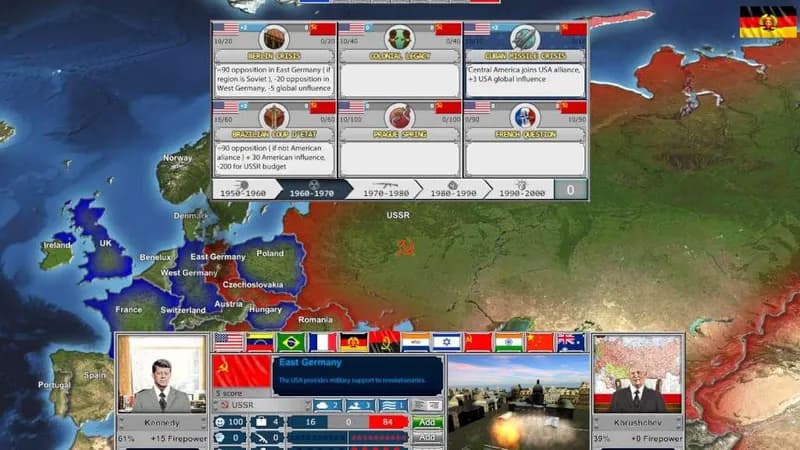Click the Spain label on the map
800x450 pixels.
tap(94, 375)
